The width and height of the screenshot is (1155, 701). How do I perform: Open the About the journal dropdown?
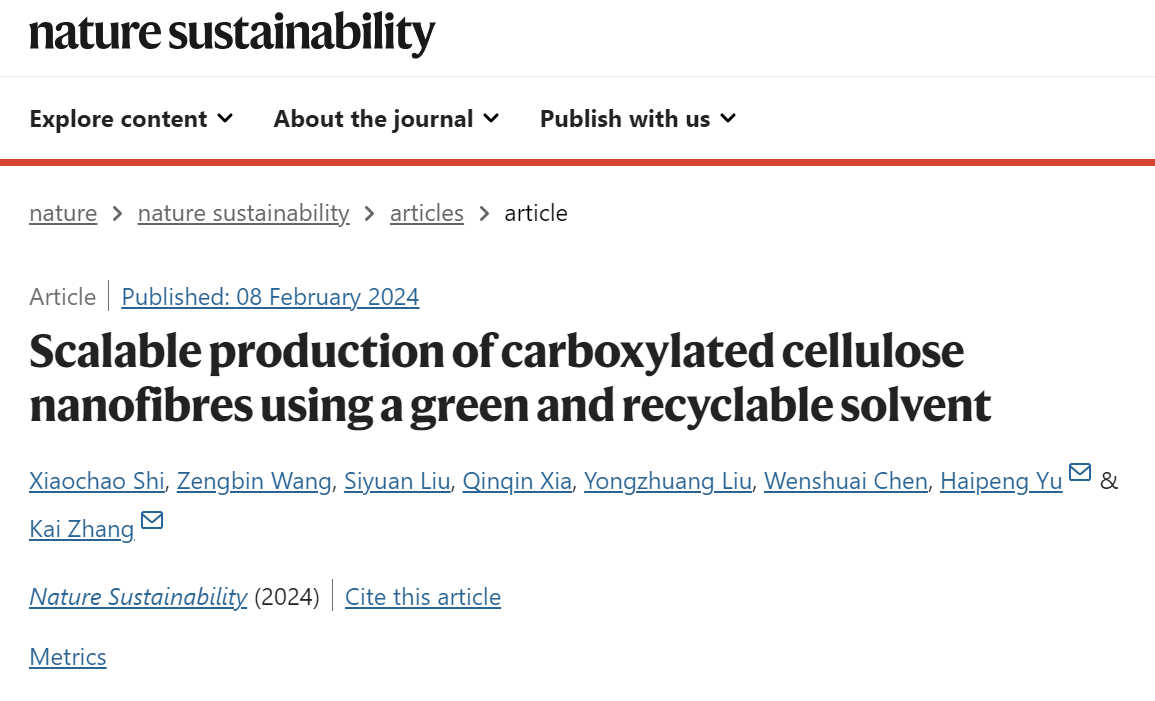click(387, 119)
